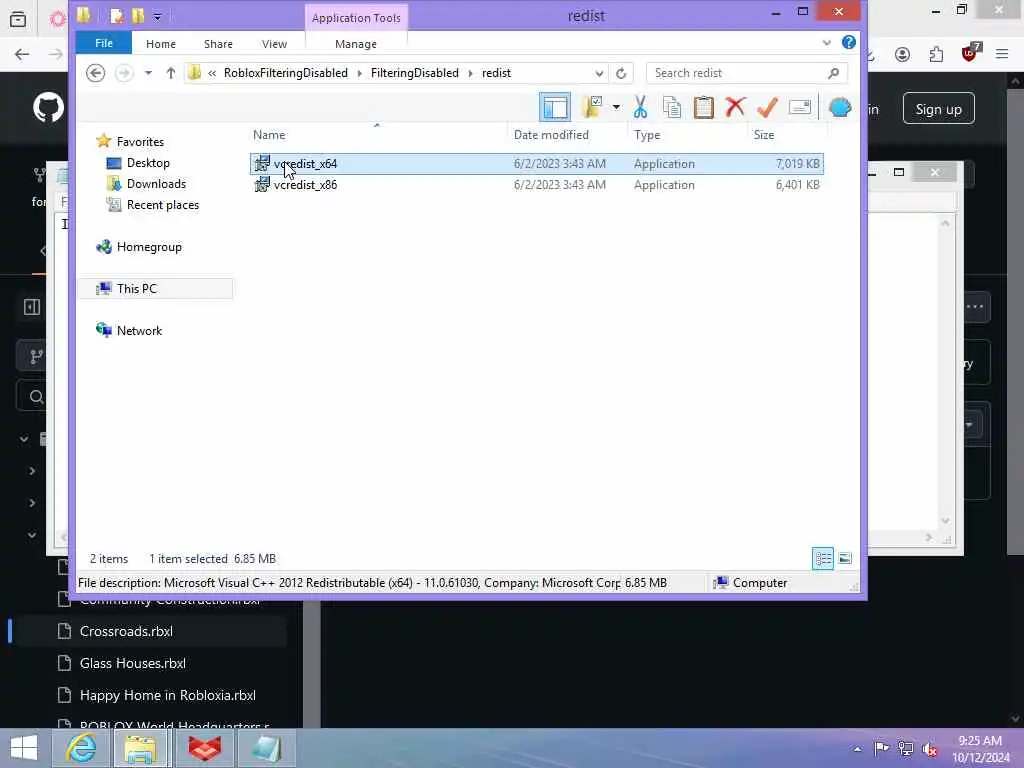Click GitHub logo in browser page
The image size is (1024, 768).
pos(49,108)
